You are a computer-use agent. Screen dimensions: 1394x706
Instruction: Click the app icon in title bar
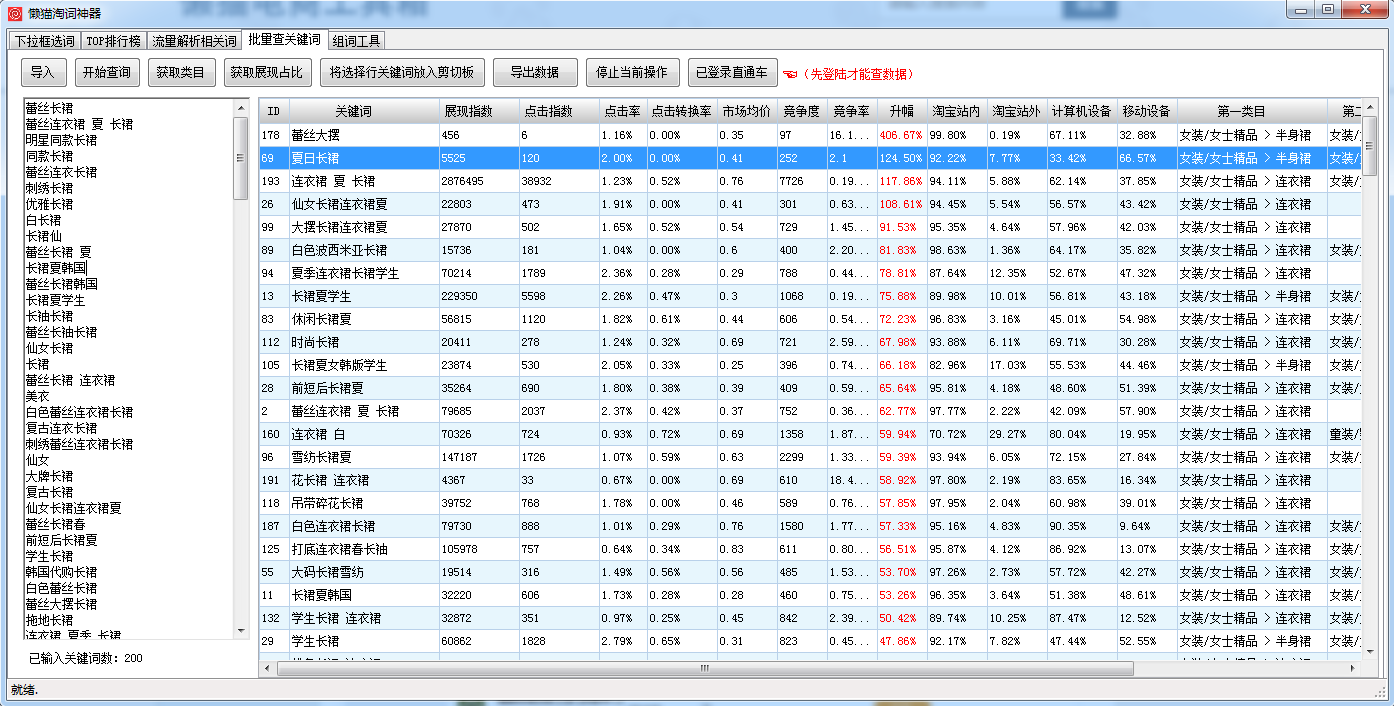pos(15,13)
